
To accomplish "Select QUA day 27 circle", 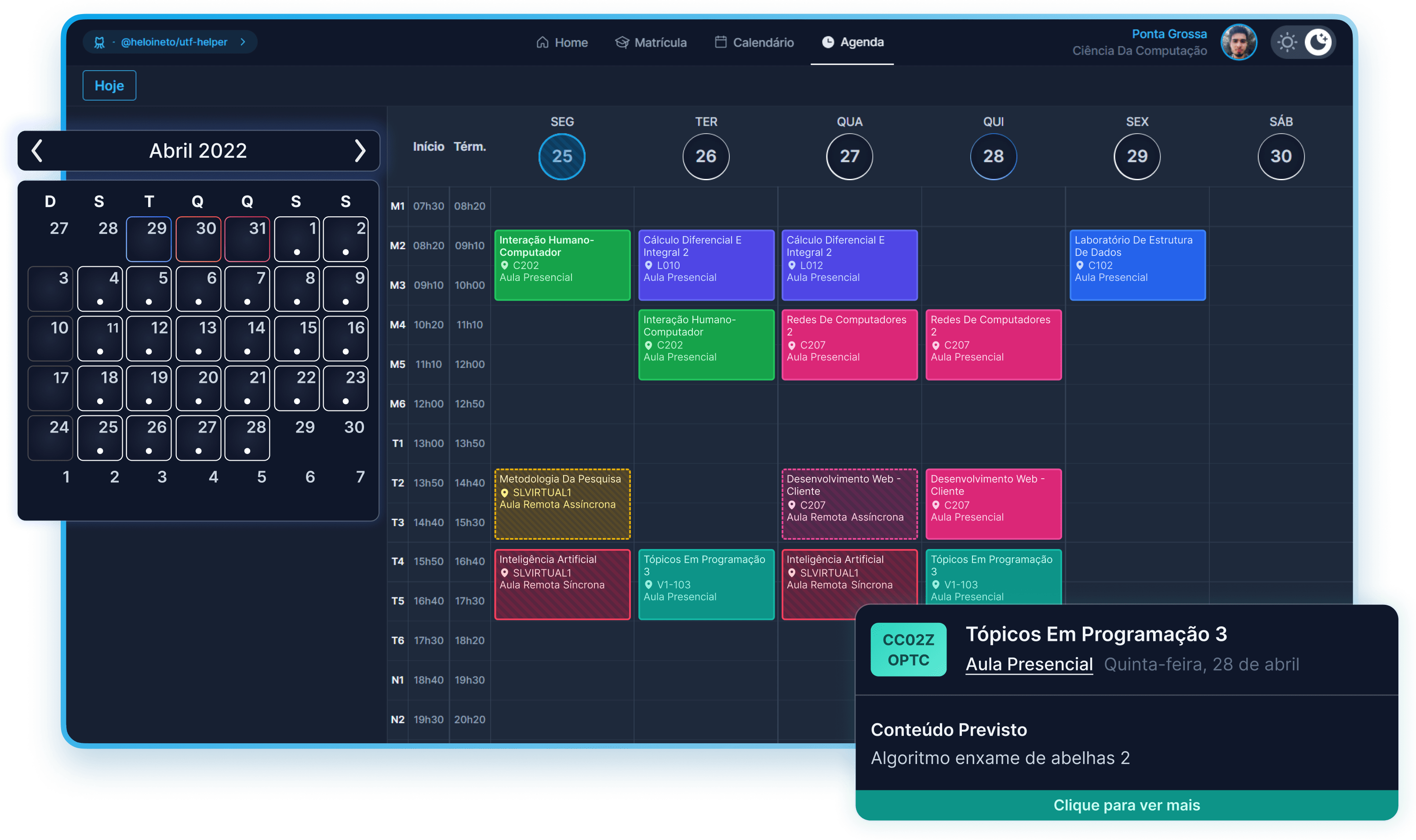I will 849,156.
